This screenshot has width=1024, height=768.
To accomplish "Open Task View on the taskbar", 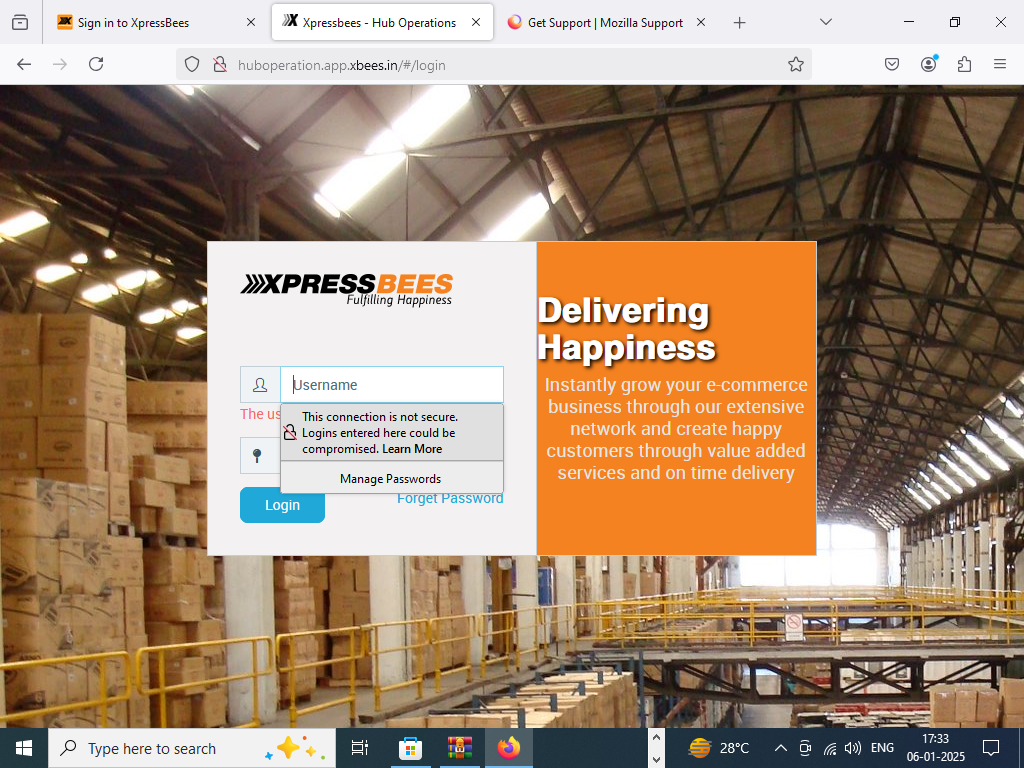I will 360,748.
